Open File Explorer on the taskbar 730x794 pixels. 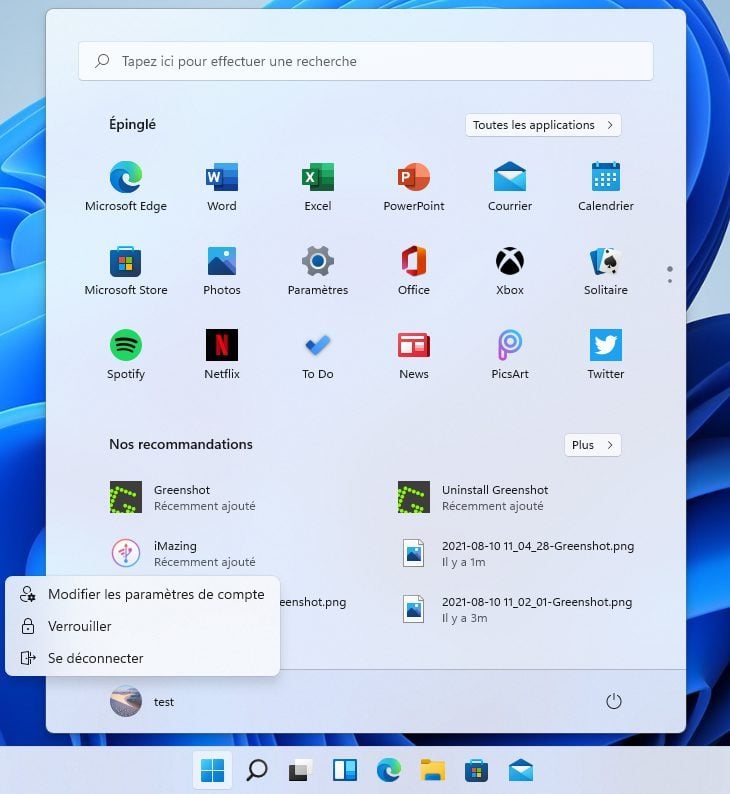433,771
